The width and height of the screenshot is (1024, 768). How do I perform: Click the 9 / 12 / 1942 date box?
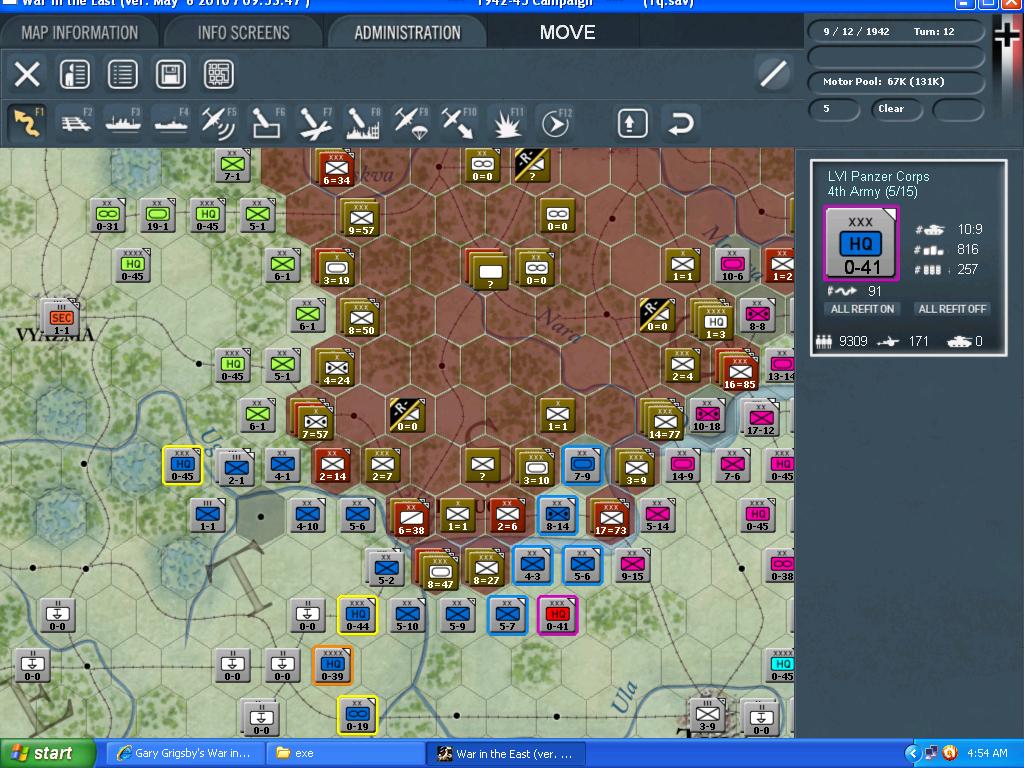(x=895, y=31)
